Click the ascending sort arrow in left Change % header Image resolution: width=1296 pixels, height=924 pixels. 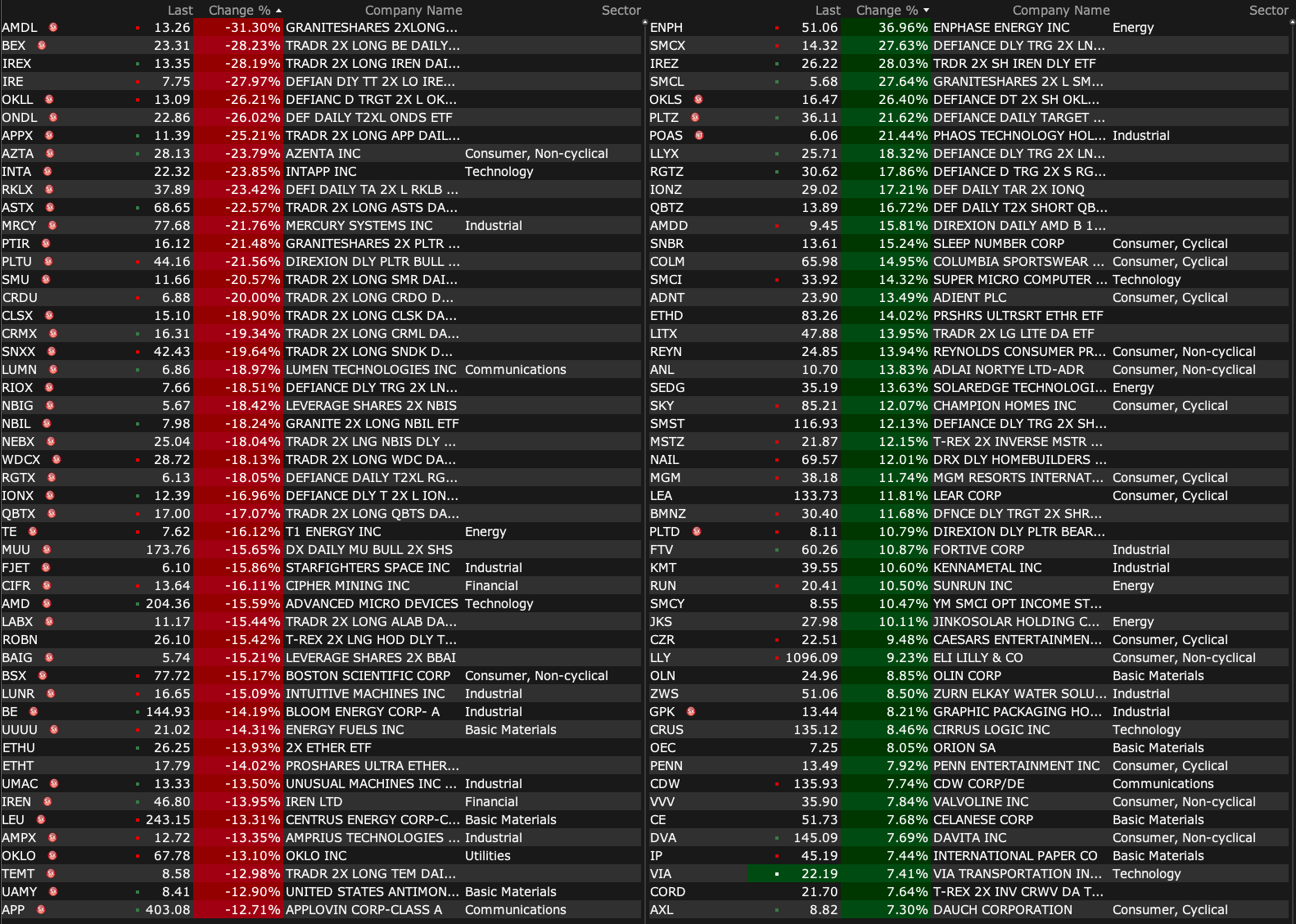click(x=278, y=11)
